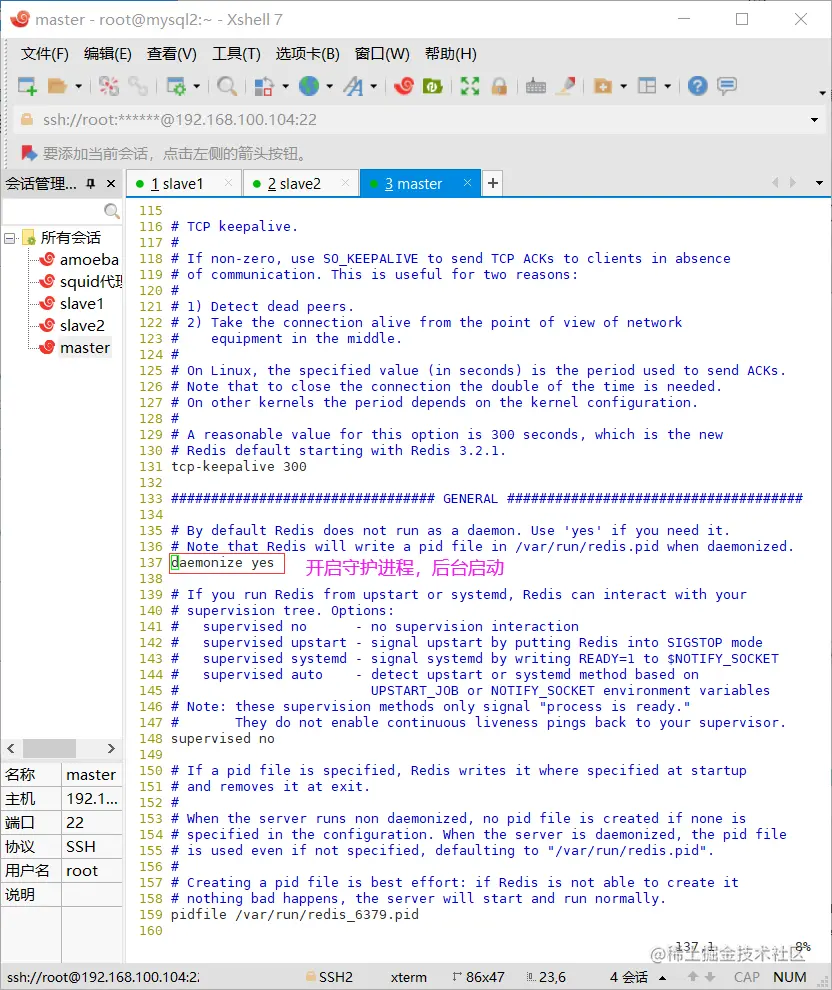The width and height of the screenshot is (832, 990).
Task: Click the session tree scroll right arrow
Action: 111,748
